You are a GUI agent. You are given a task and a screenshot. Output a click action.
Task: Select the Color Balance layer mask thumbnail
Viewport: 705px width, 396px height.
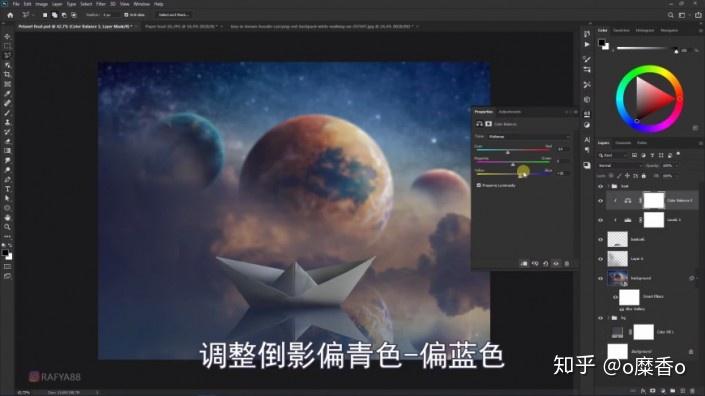654,200
